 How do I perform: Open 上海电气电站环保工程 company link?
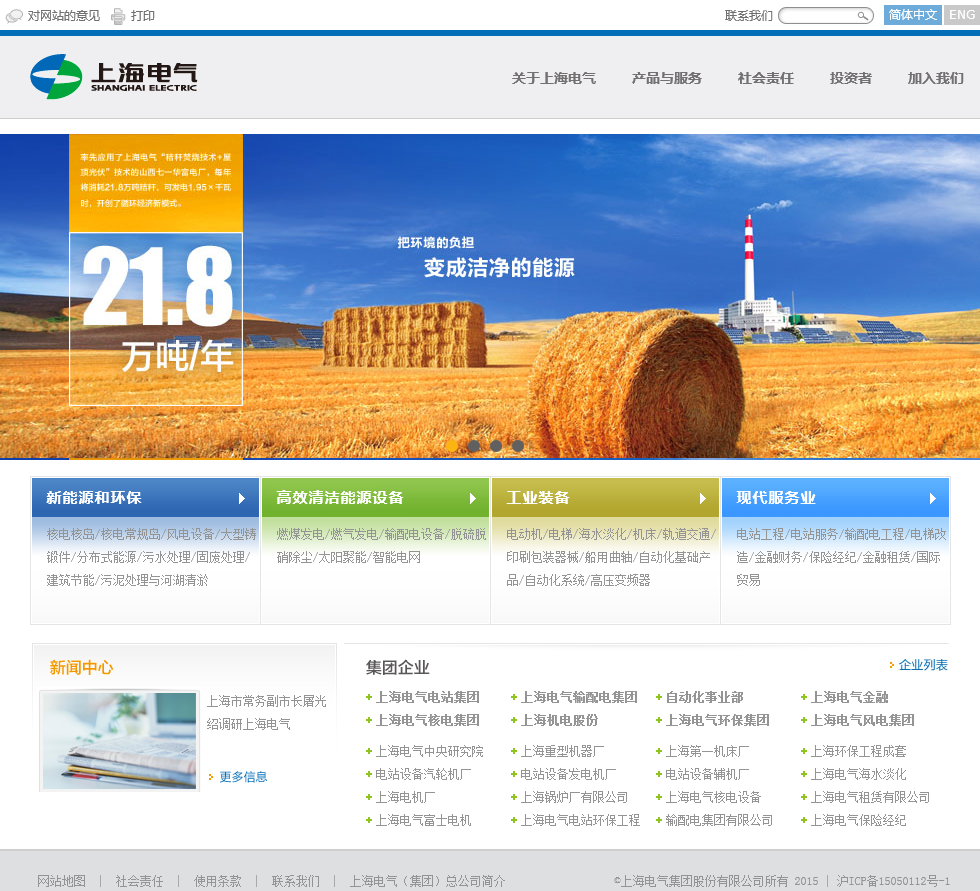(580, 820)
